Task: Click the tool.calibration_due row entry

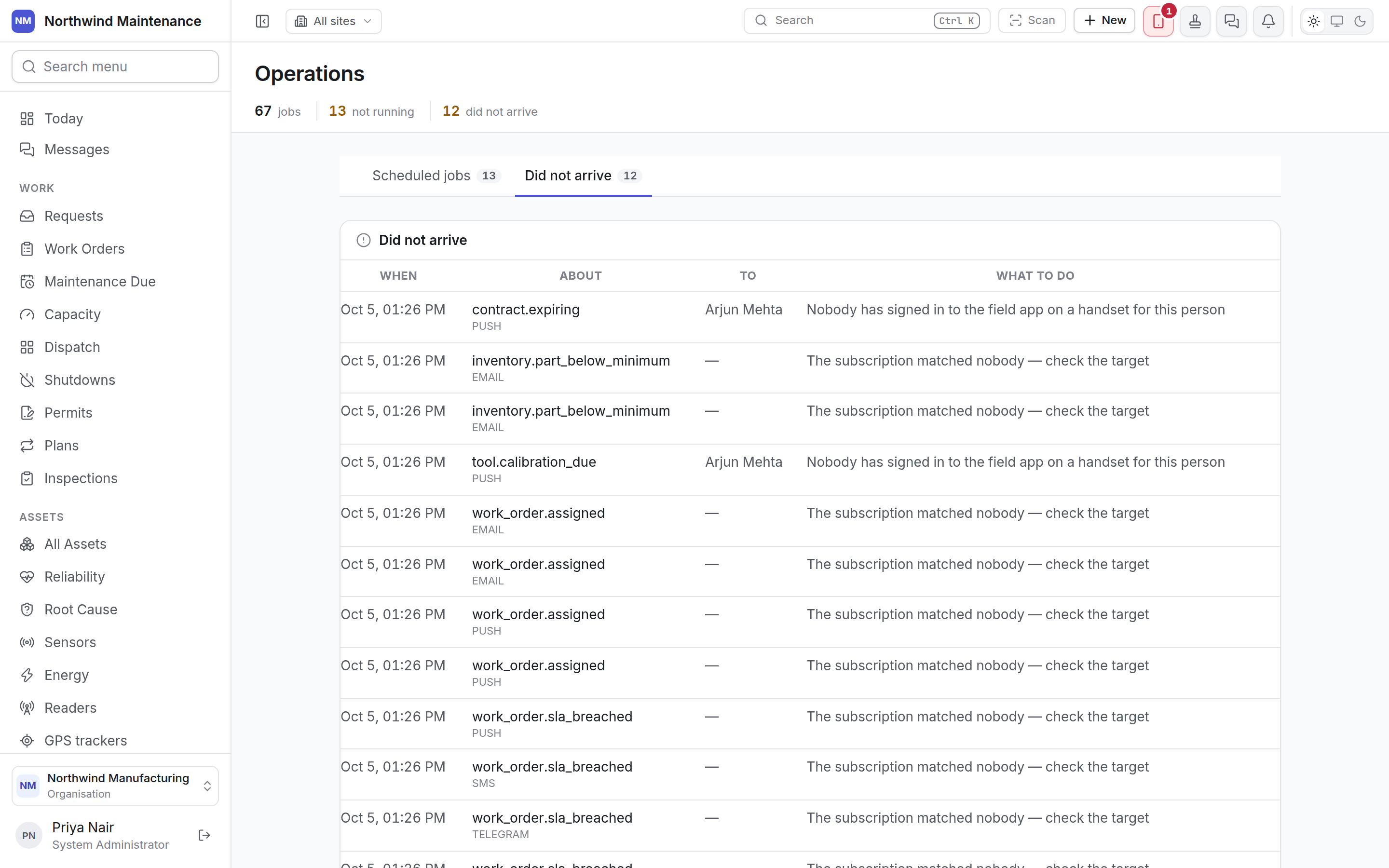Action: 810,470
